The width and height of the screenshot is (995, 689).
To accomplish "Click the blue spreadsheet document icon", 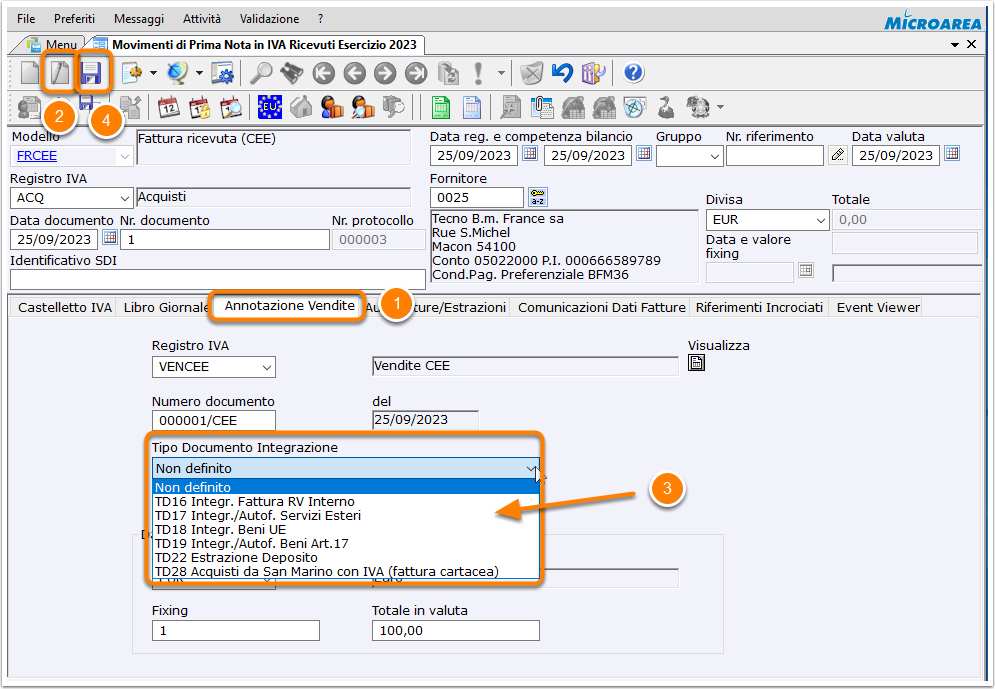I will [471, 107].
